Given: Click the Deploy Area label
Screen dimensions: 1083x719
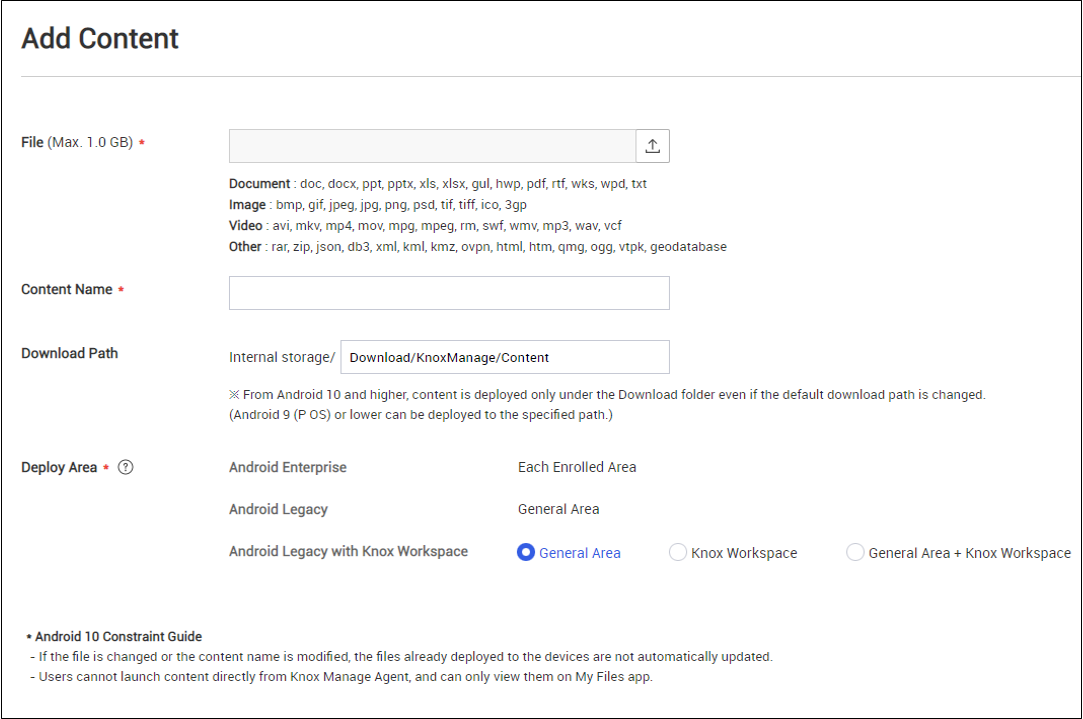Looking at the screenshot, I should [59, 468].
